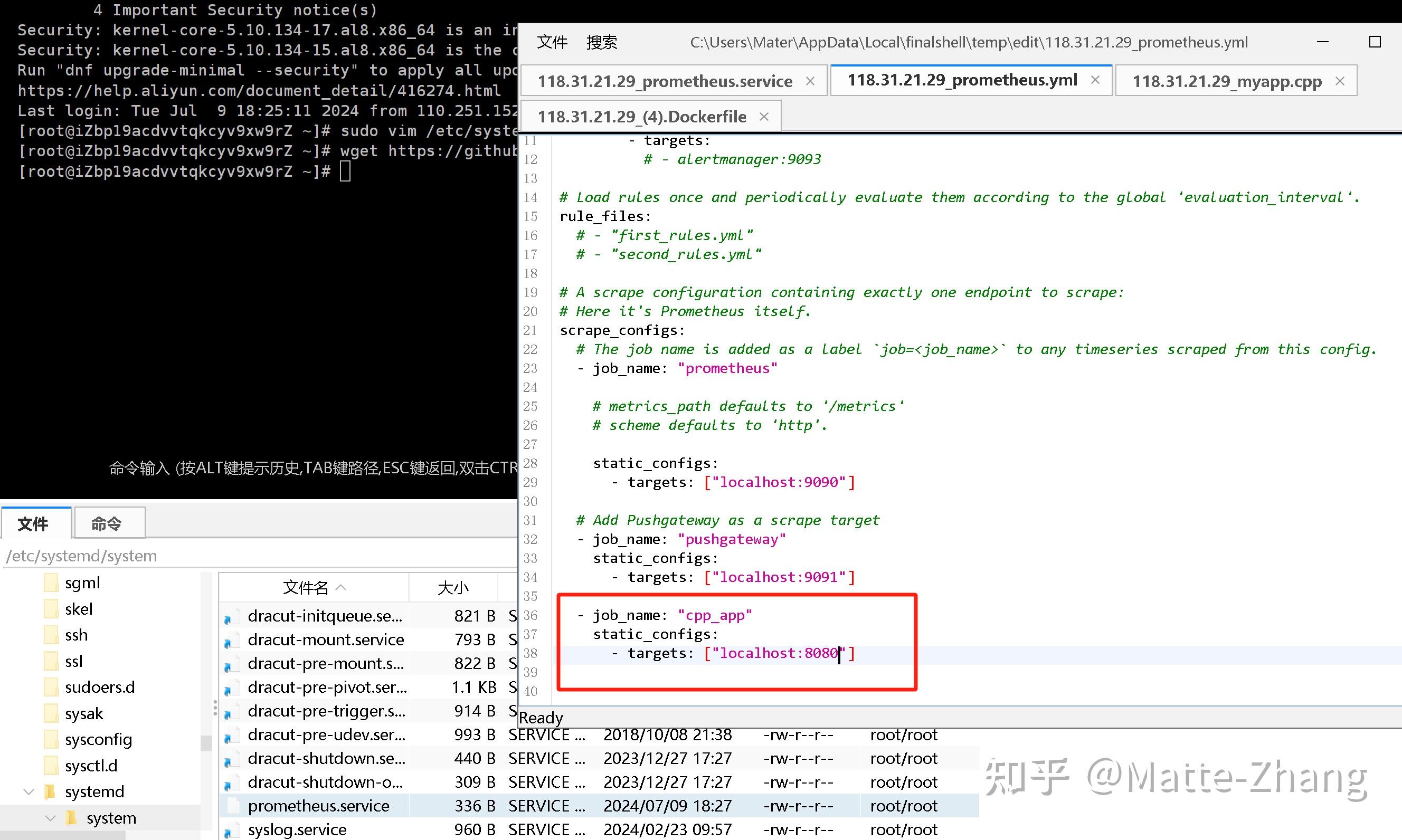Collapse the system subfolder node

point(50,818)
